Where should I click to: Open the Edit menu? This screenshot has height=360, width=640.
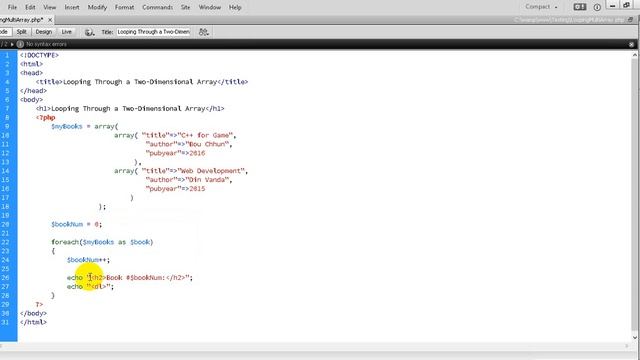pos(30,7)
